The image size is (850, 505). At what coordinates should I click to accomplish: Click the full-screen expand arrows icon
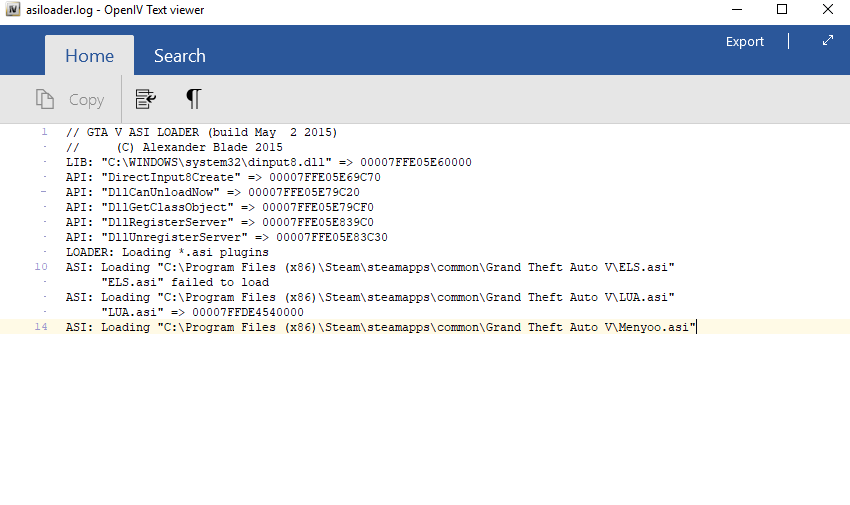[x=827, y=41]
